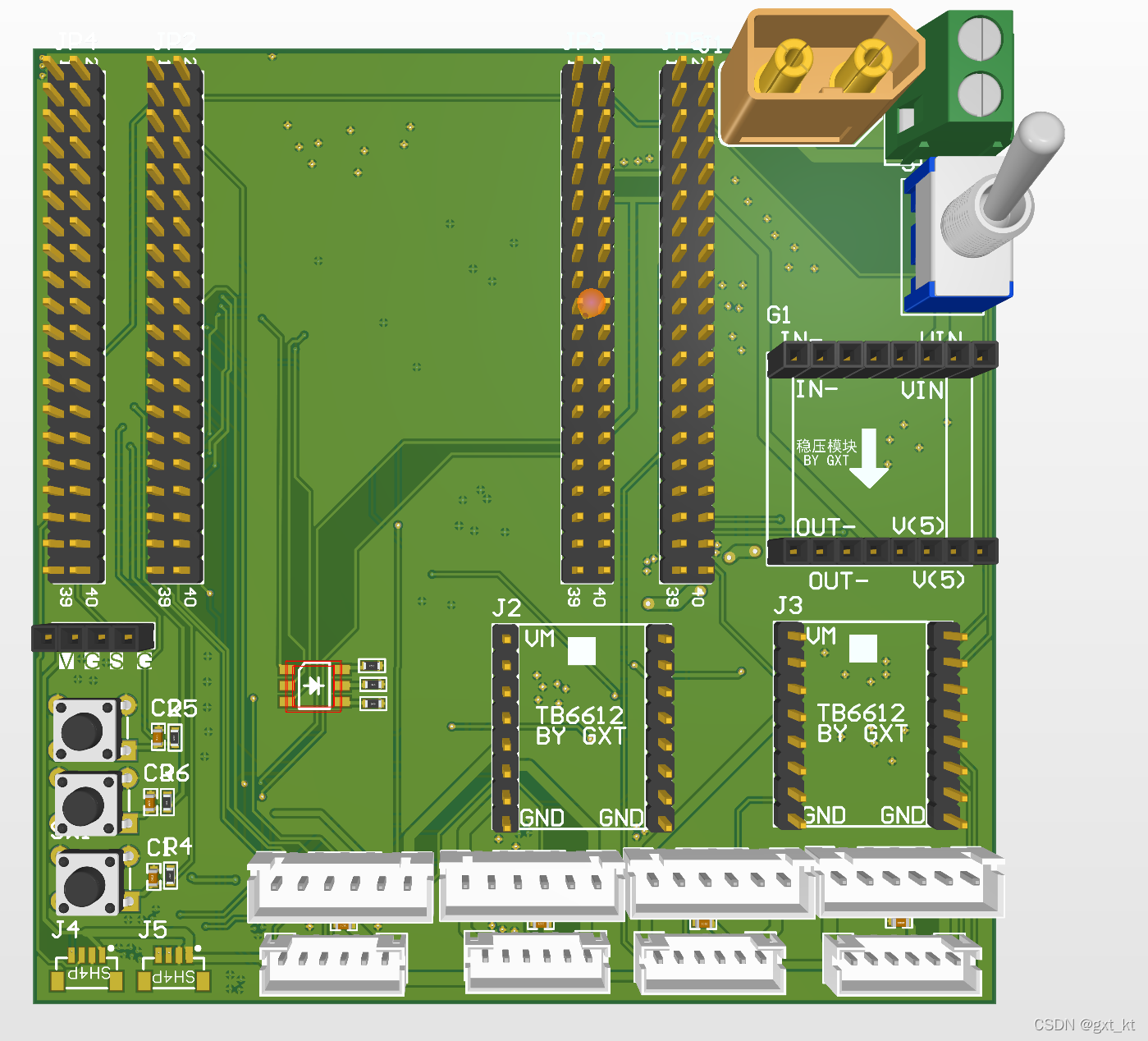
Task: Select the G1 lower female header near OUT-
Action: coord(882,552)
